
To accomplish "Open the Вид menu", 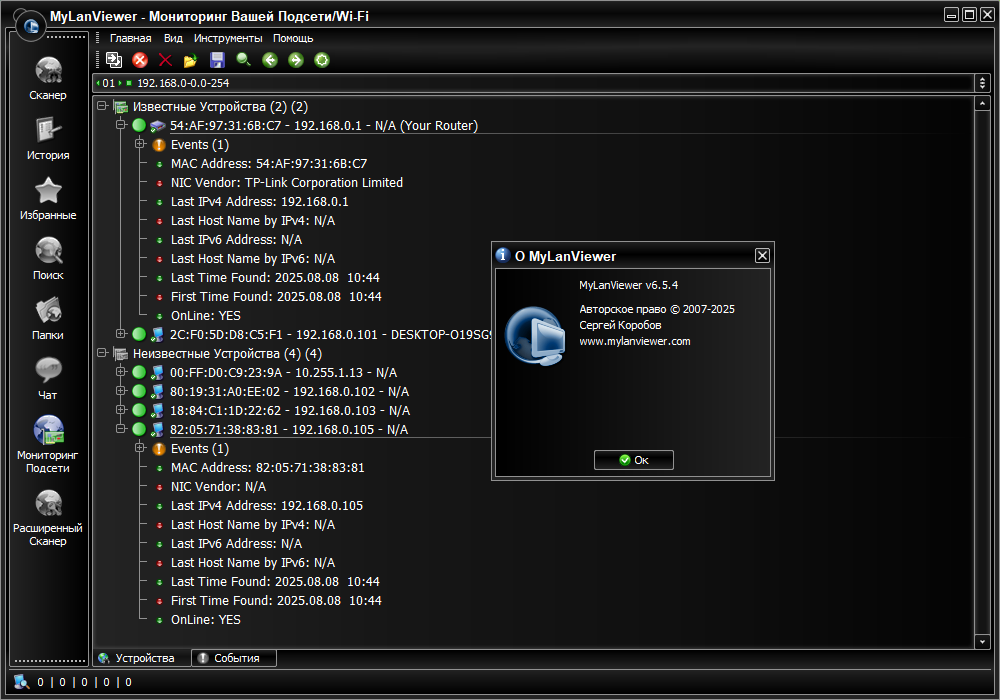I will point(173,38).
